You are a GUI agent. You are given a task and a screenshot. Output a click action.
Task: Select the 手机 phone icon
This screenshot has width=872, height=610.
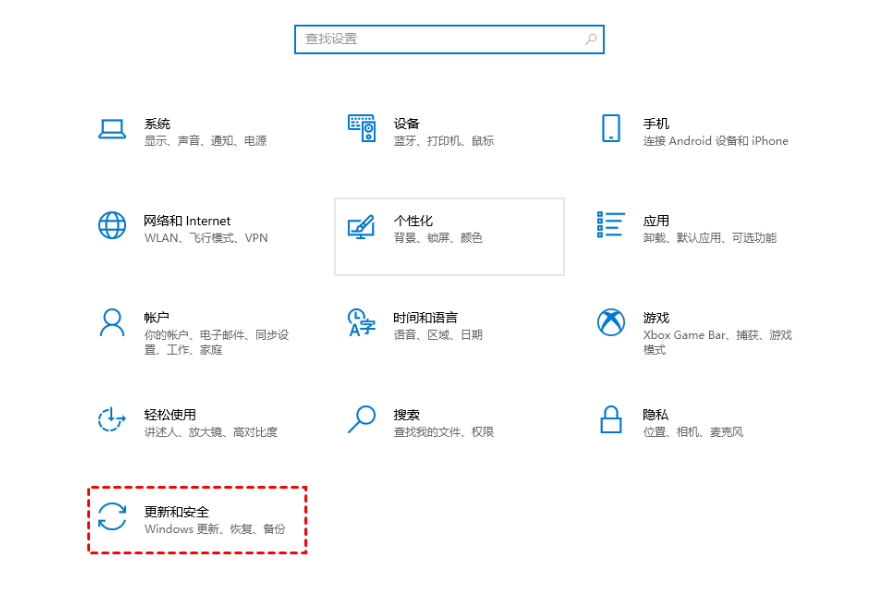(610, 128)
